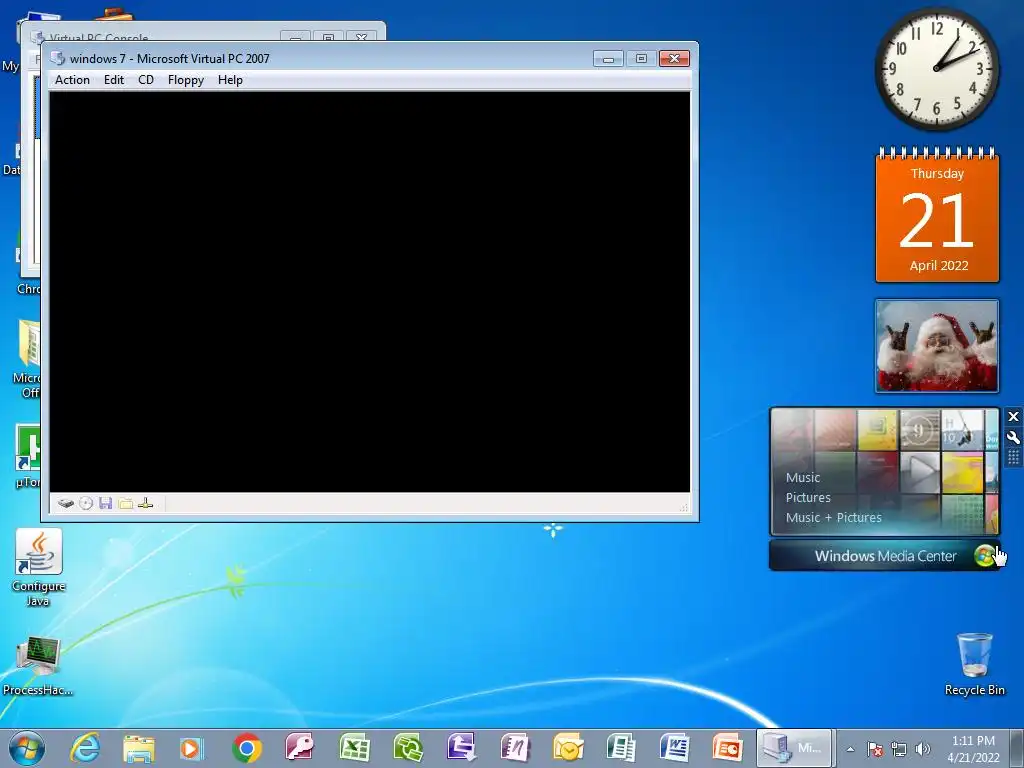
Task: Open Windows Explorer from the taskbar
Action: pos(139,748)
